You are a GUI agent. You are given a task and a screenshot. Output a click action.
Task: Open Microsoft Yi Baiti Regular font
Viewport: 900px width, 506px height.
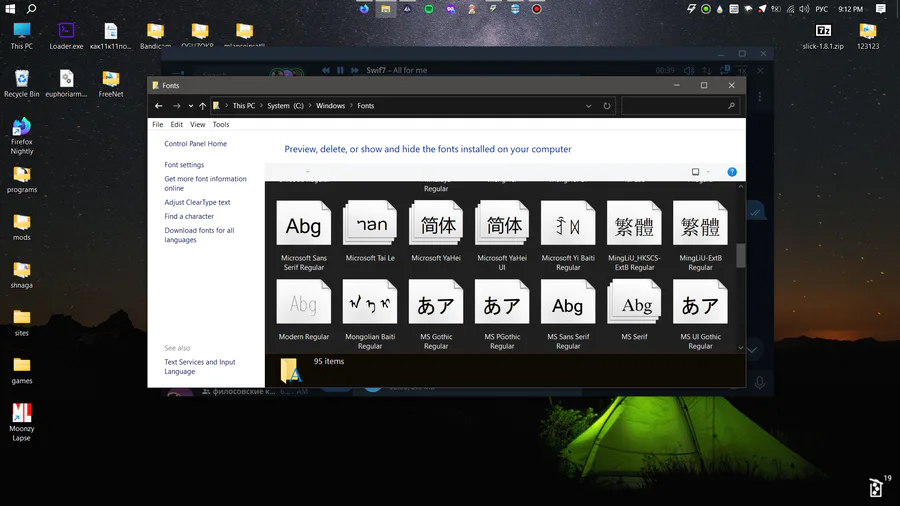568,236
